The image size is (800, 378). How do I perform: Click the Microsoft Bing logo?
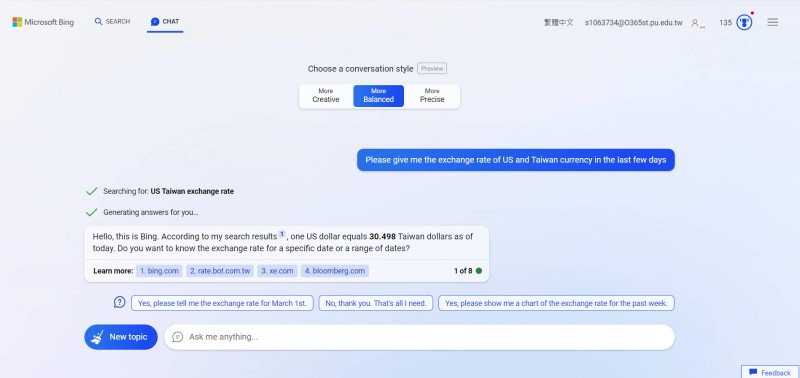(43, 22)
